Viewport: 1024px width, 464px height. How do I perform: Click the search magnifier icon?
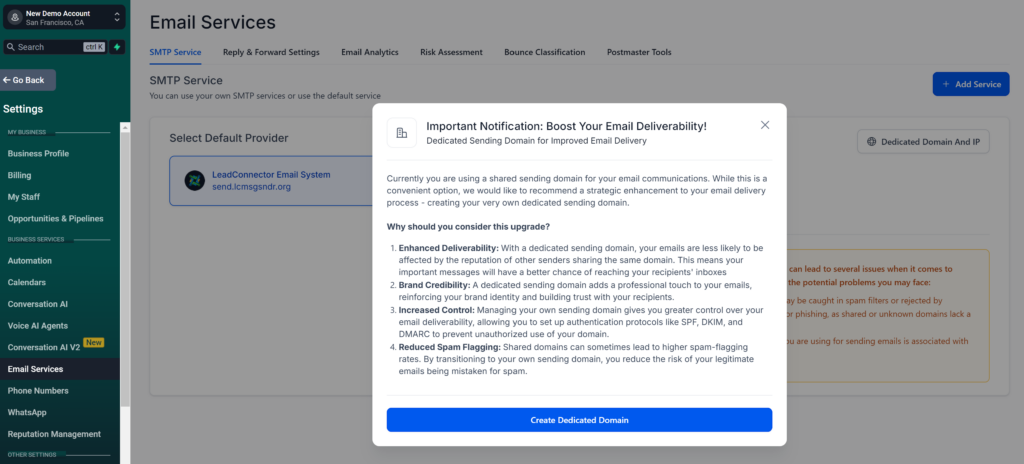pyautogui.click(x=10, y=47)
